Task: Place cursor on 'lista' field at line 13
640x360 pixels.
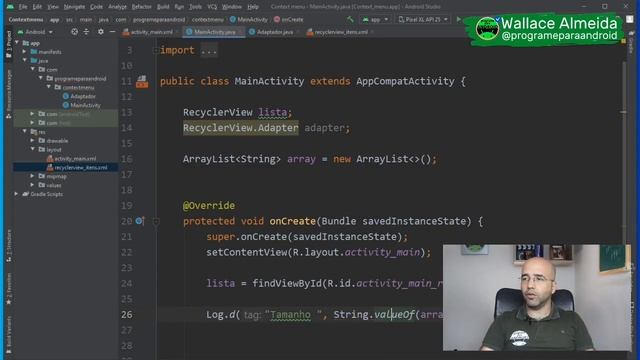Action: [x=273, y=112]
